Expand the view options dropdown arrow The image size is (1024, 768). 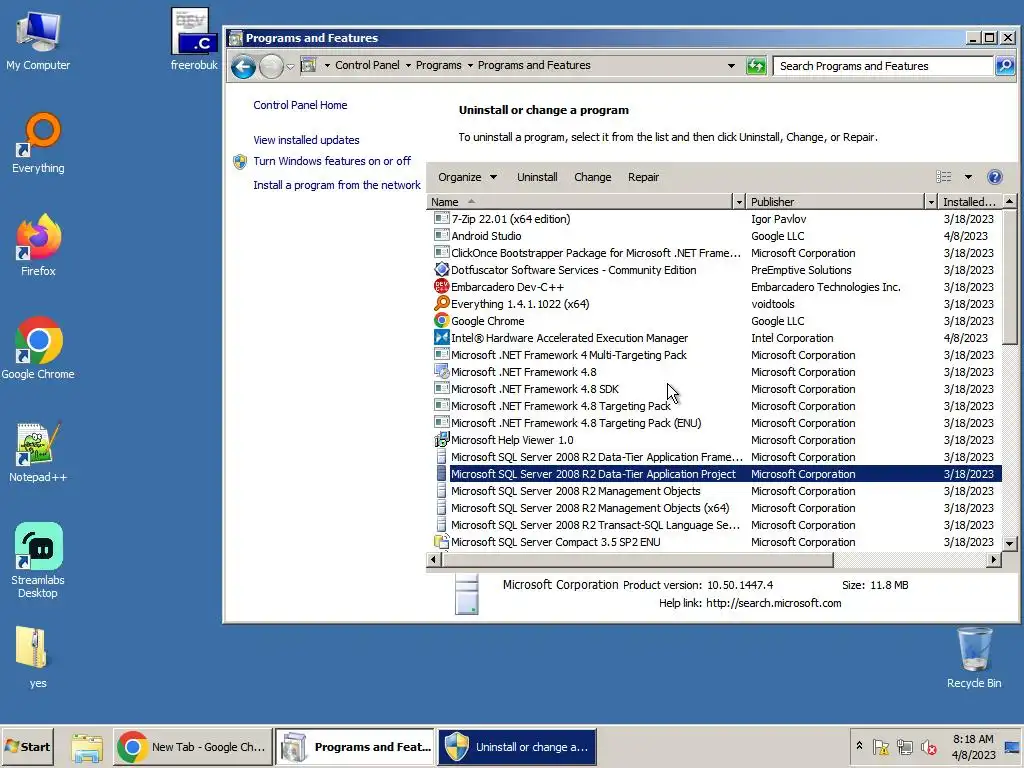tap(968, 177)
